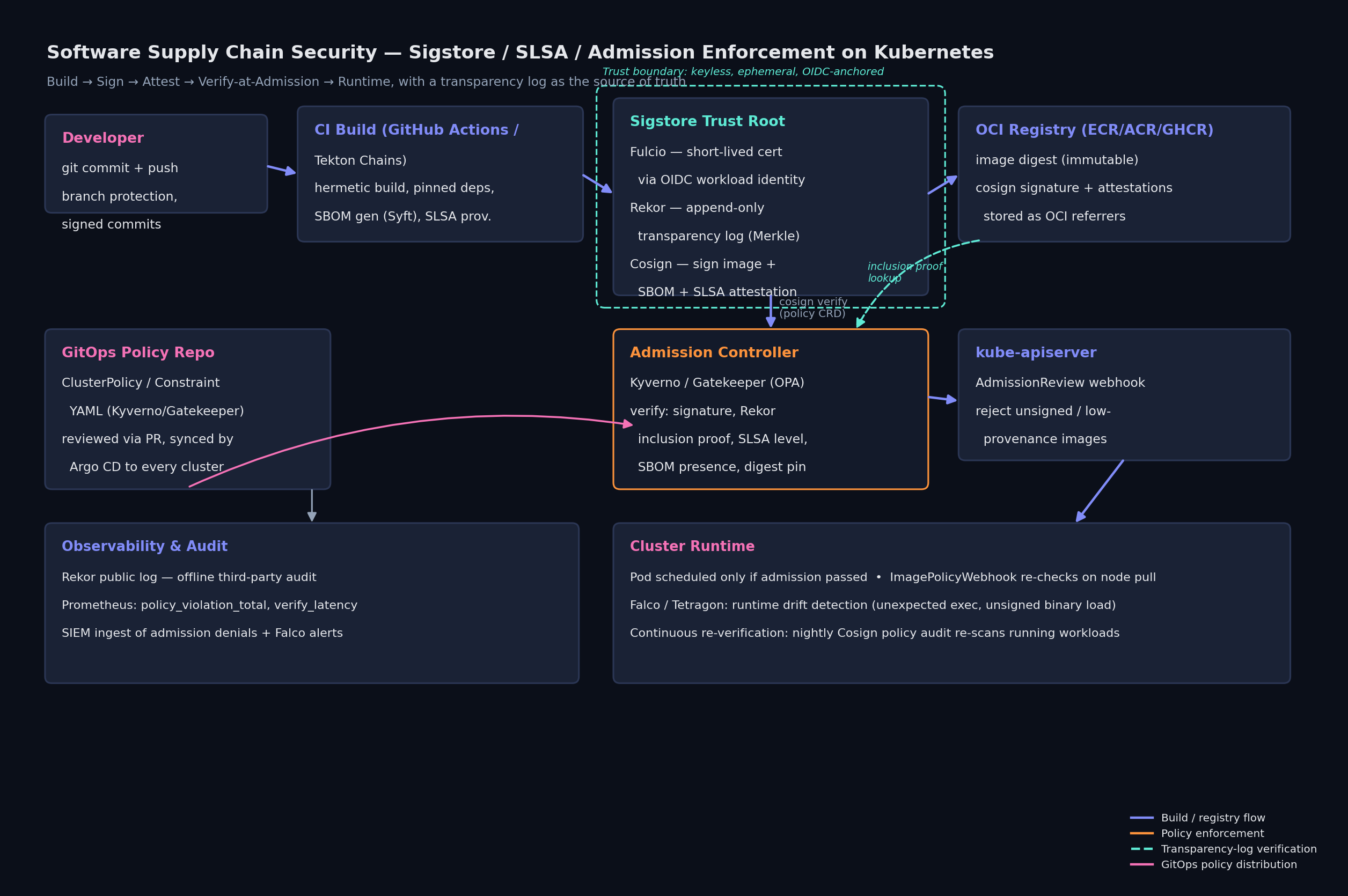Select the Developer box heading
Screen dimensions: 1348x896
103,138
